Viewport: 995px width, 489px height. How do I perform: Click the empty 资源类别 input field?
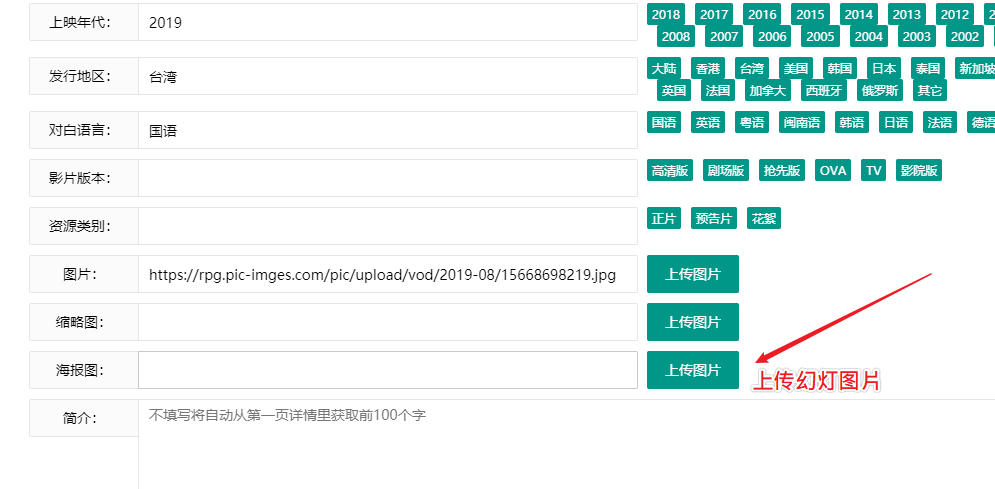pos(387,226)
